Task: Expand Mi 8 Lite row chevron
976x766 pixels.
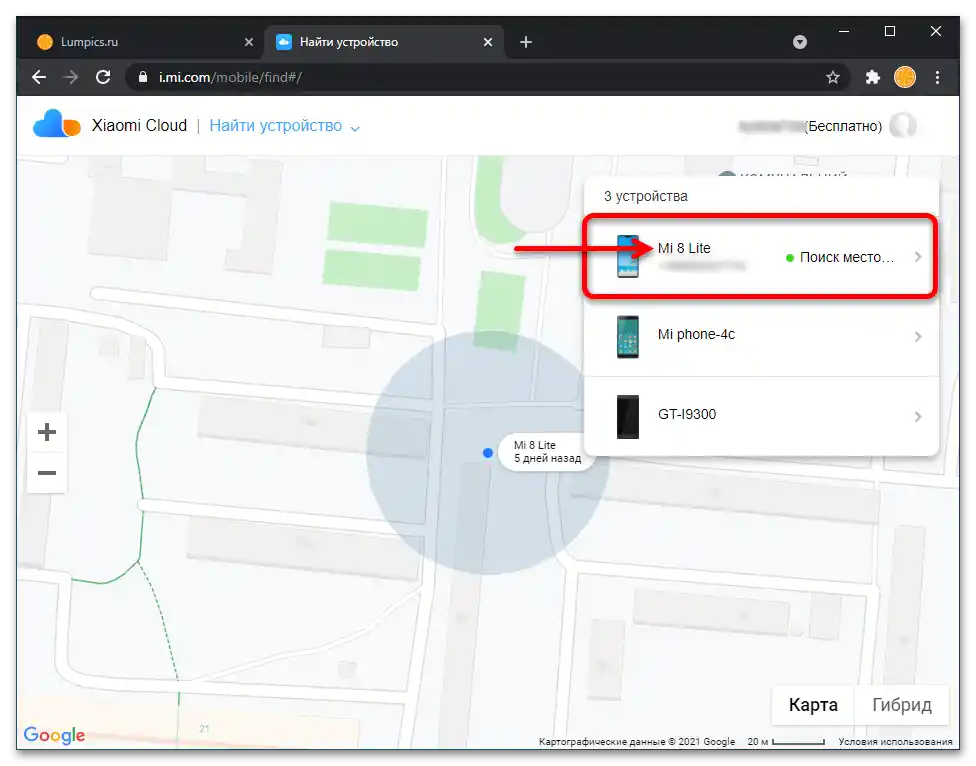Action: tap(917, 257)
